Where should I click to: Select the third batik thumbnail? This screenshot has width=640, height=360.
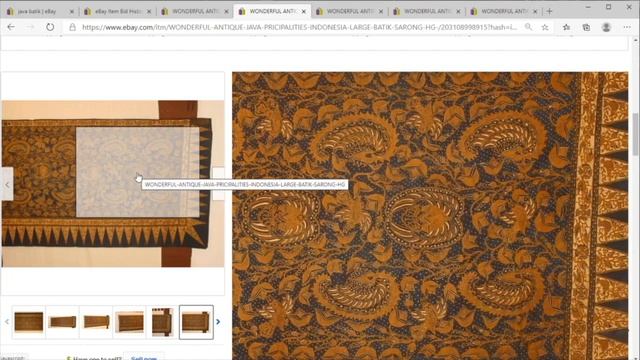96,322
